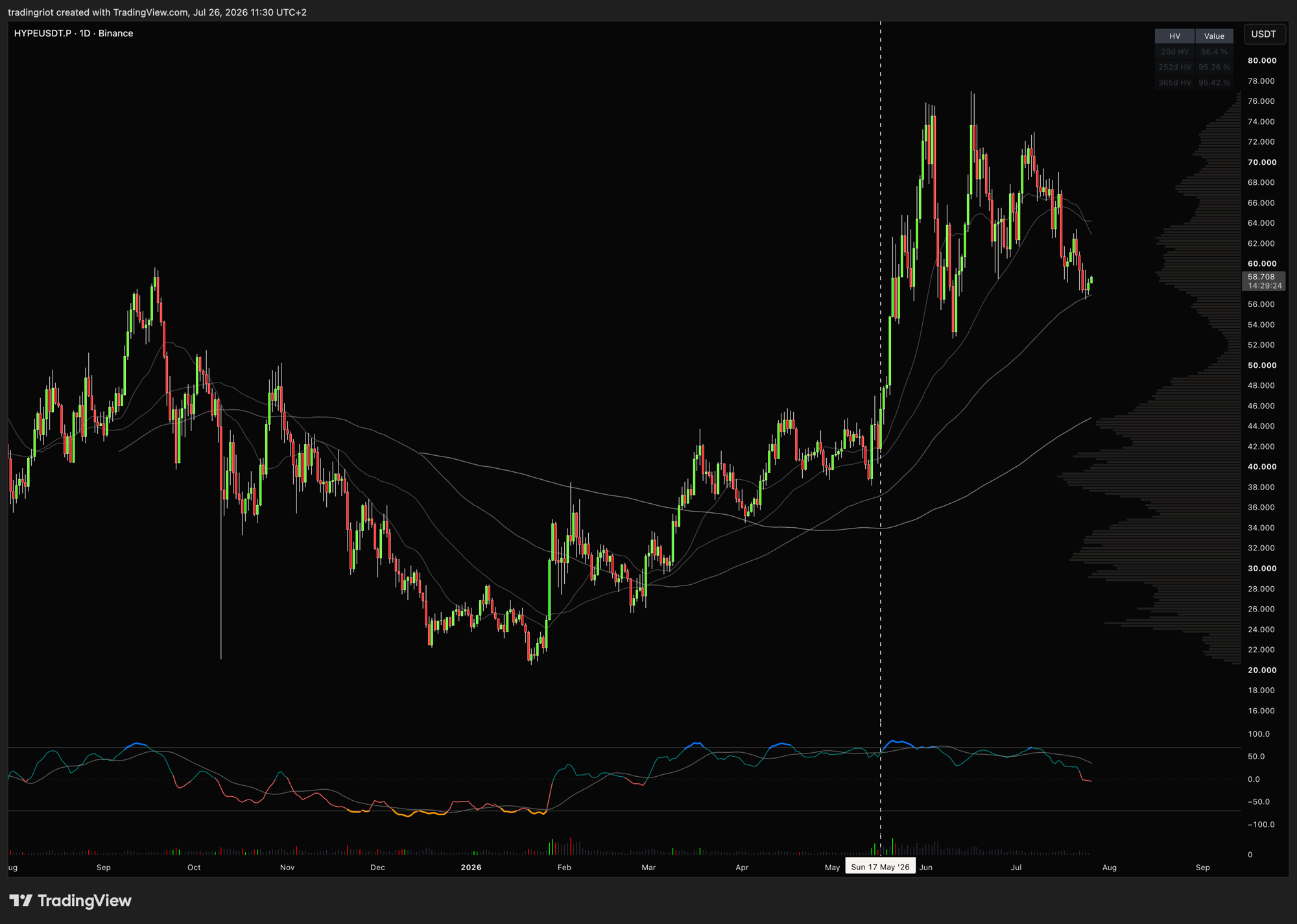The image size is (1297, 924).
Task: Click the 60.000 price axis label
Action: [1262, 264]
